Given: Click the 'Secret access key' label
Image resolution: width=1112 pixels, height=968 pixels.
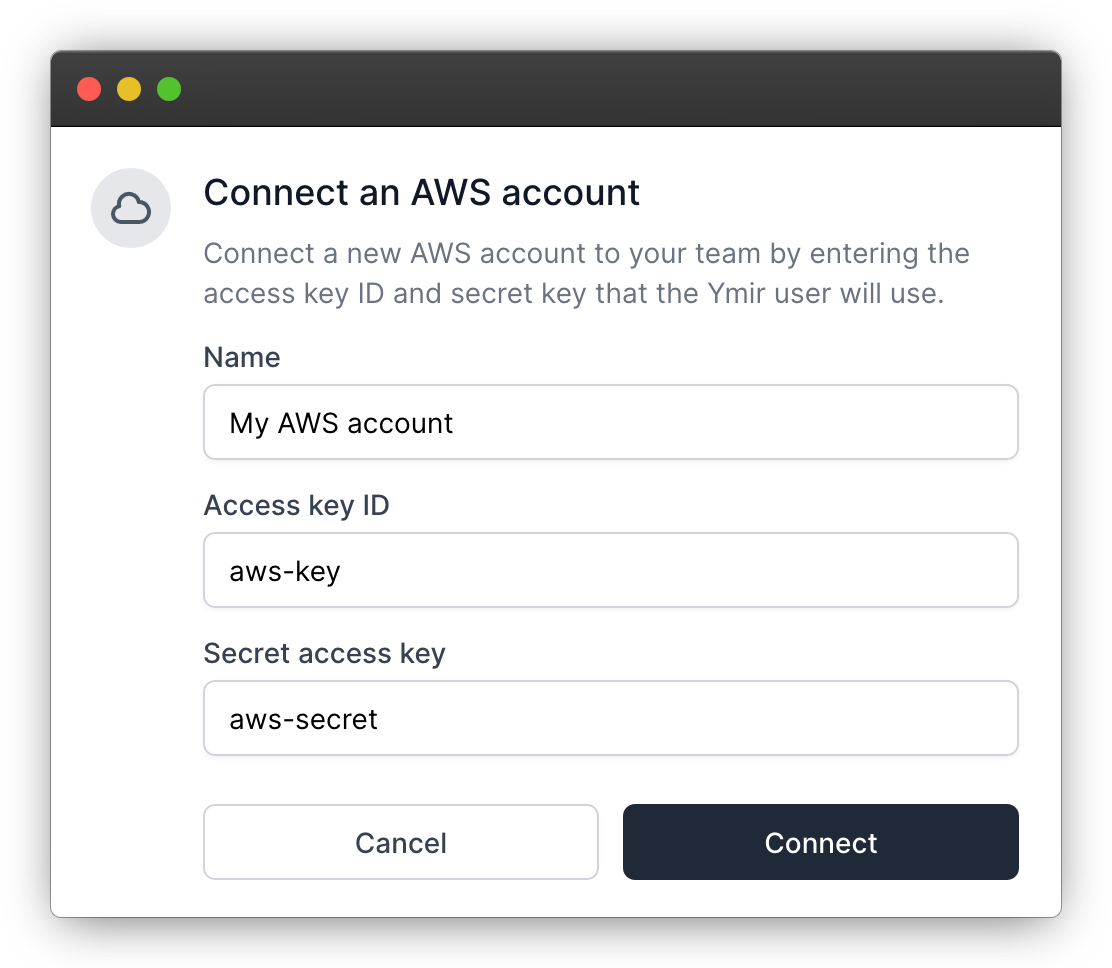Looking at the screenshot, I should pyautogui.click(x=324, y=653).
